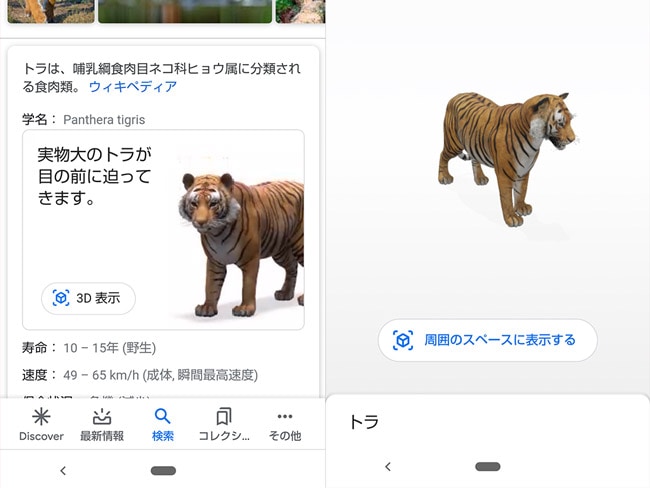This screenshot has height=488, width=650.
Task: Tap the Panthera tigris scientific name
Action: click(104, 120)
